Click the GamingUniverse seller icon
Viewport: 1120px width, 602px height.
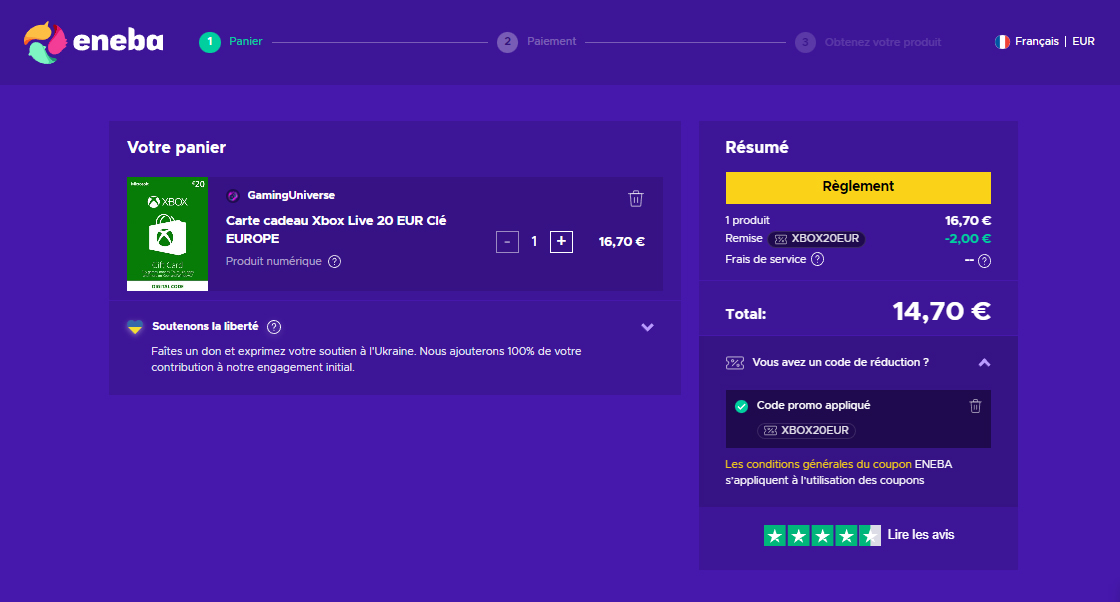(233, 196)
